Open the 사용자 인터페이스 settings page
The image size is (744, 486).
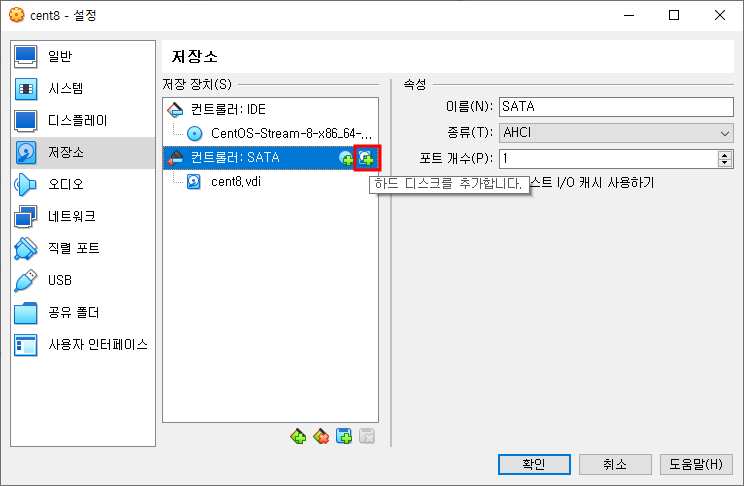point(83,345)
